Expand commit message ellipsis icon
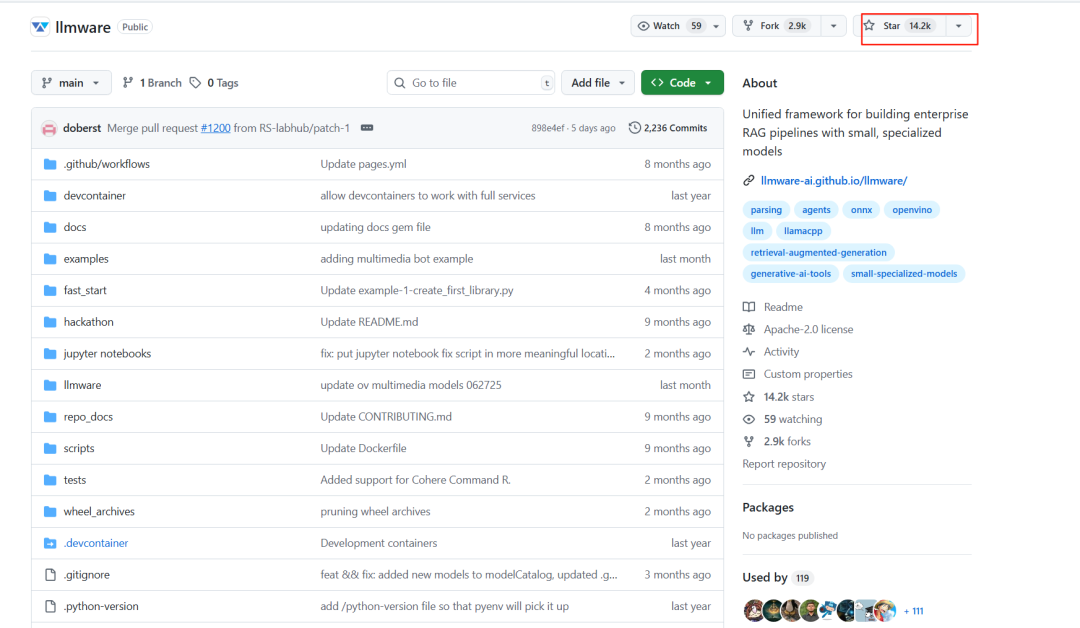The image size is (1080, 628). (367, 128)
